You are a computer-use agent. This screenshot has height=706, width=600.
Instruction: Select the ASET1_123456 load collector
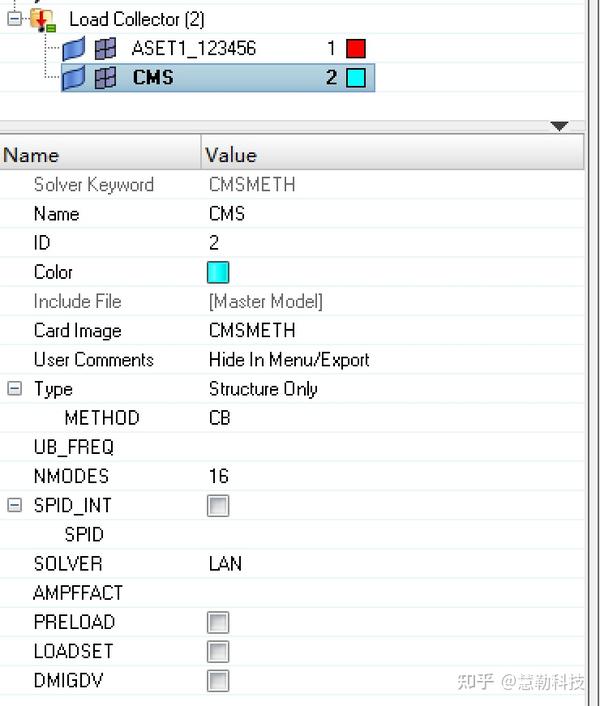(x=194, y=48)
